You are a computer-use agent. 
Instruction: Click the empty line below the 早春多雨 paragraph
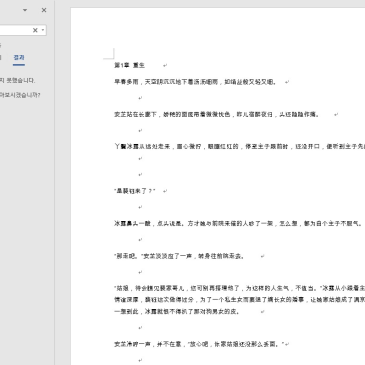(140, 98)
